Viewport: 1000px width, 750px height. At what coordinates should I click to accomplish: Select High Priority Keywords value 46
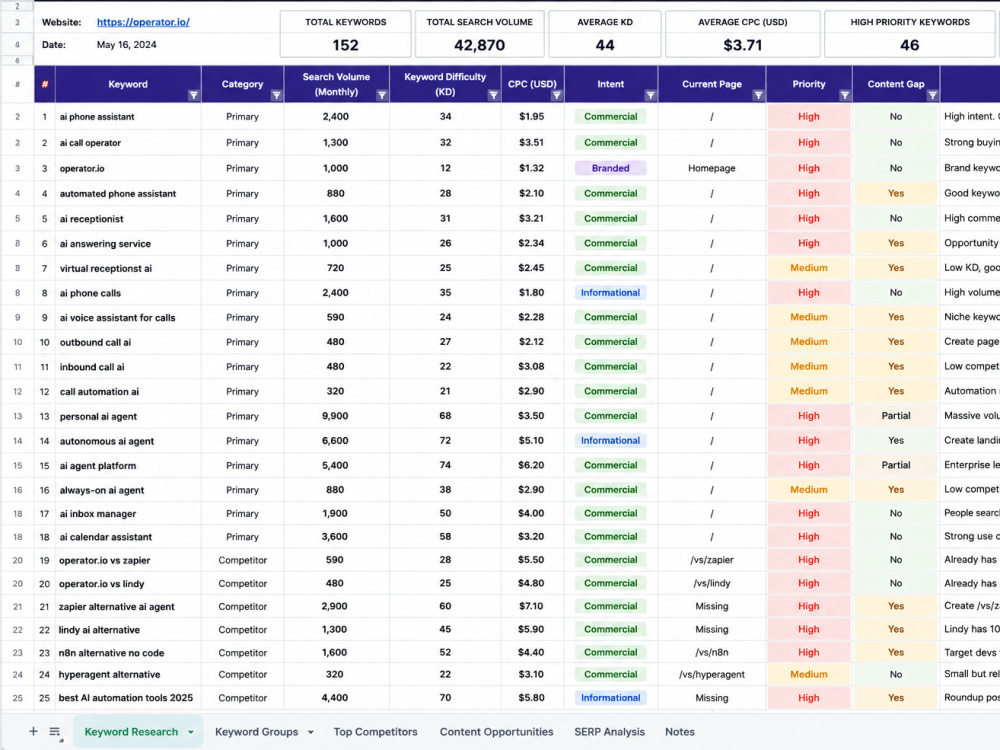click(909, 45)
